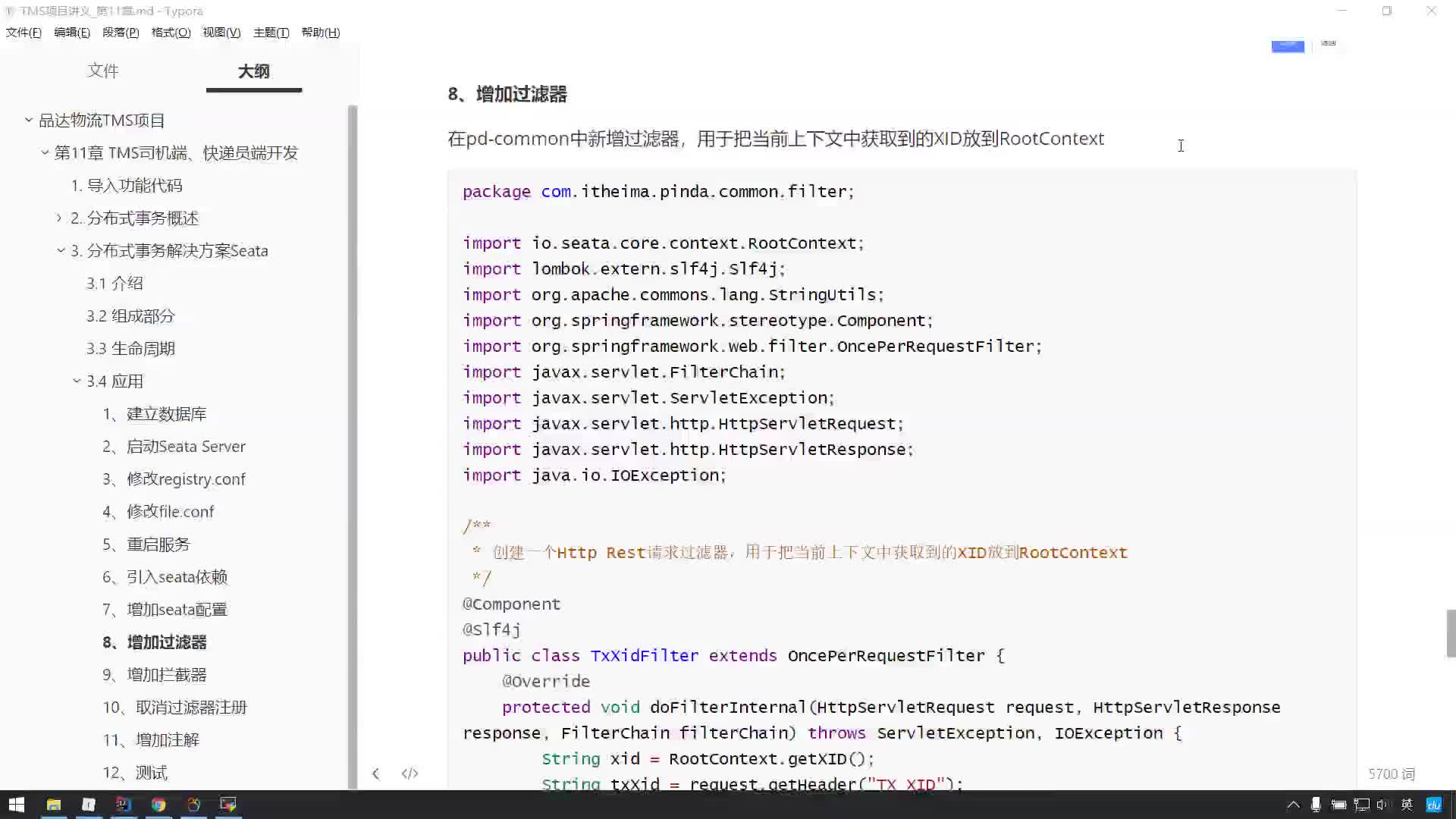Click the document vertical scrollbar thumb
Viewport: 1456px width, 819px height.
pyautogui.click(x=1451, y=633)
